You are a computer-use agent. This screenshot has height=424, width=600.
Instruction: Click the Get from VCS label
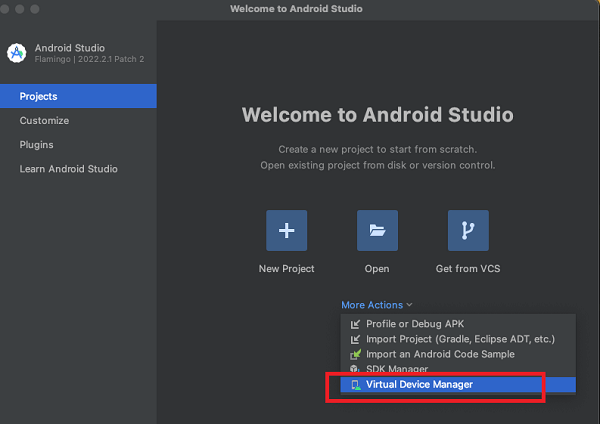(468, 269)
